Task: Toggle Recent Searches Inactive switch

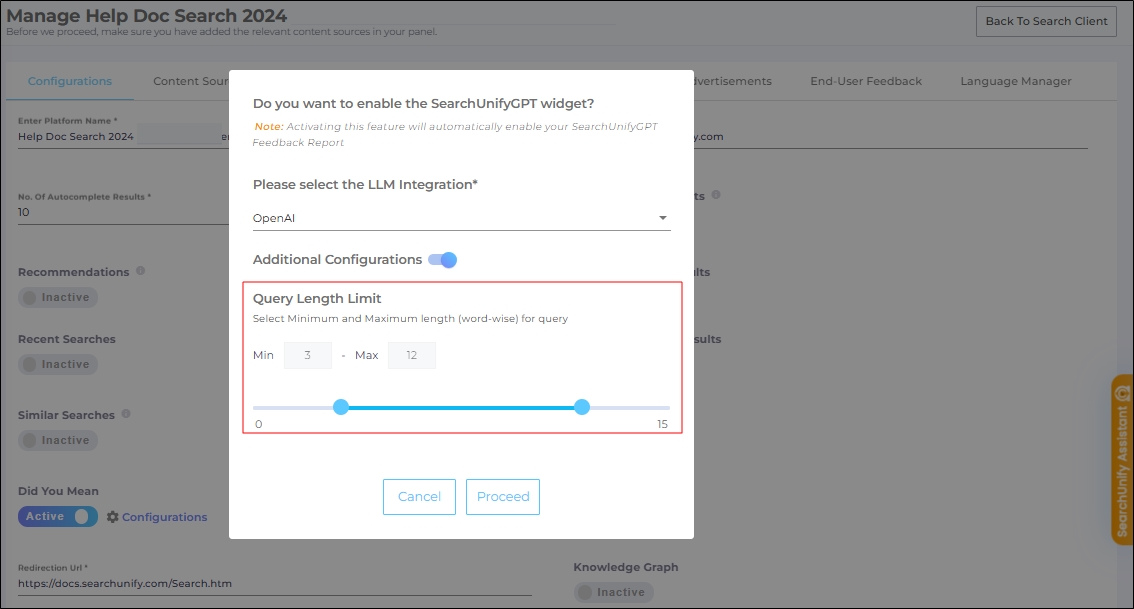Action: [58, 364]
